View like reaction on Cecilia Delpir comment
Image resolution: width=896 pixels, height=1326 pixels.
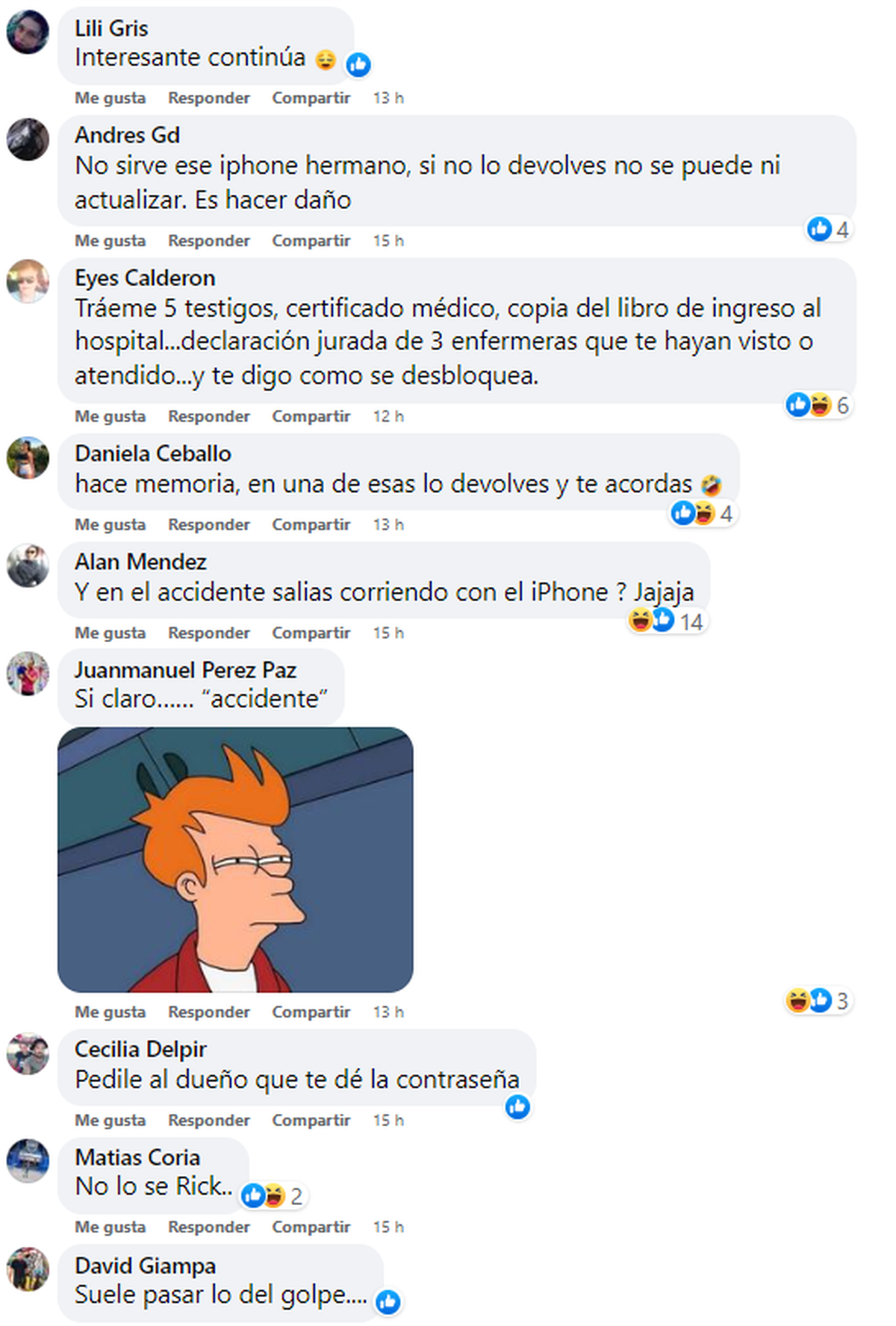(517, 1106)
